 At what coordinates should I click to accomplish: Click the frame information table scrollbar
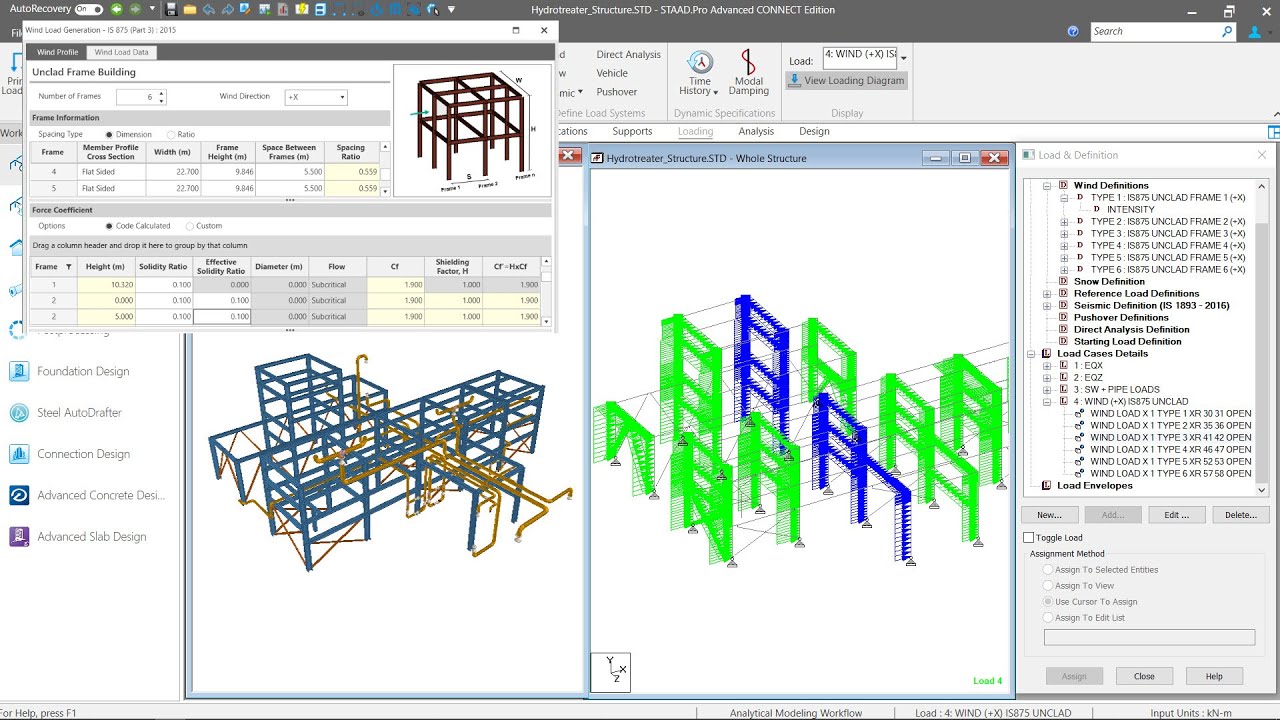386,168
